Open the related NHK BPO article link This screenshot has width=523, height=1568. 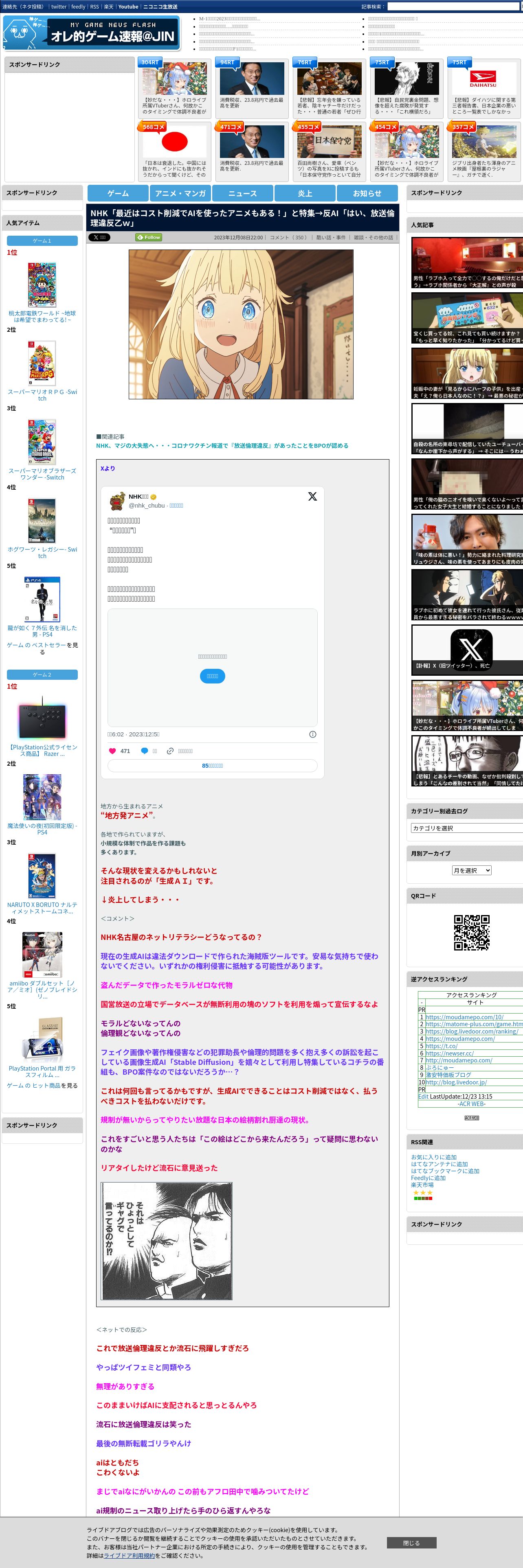click(222, 446)
